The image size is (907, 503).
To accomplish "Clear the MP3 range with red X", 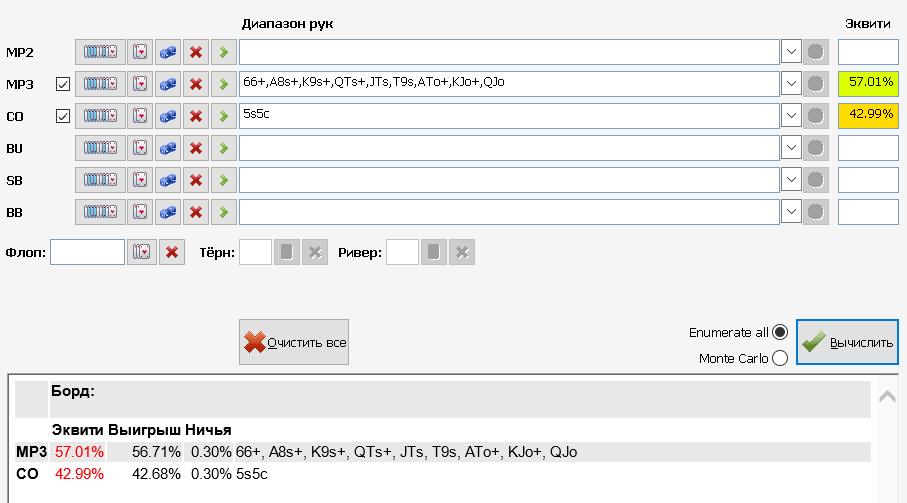I will point(196,84).
